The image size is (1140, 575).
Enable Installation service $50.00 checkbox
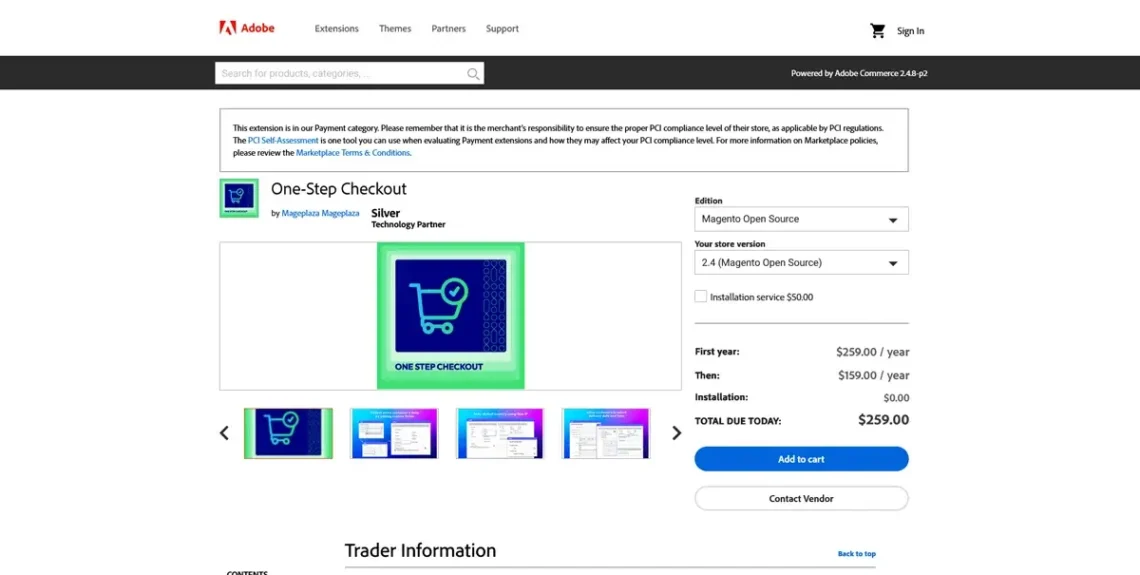coord(701,297)
